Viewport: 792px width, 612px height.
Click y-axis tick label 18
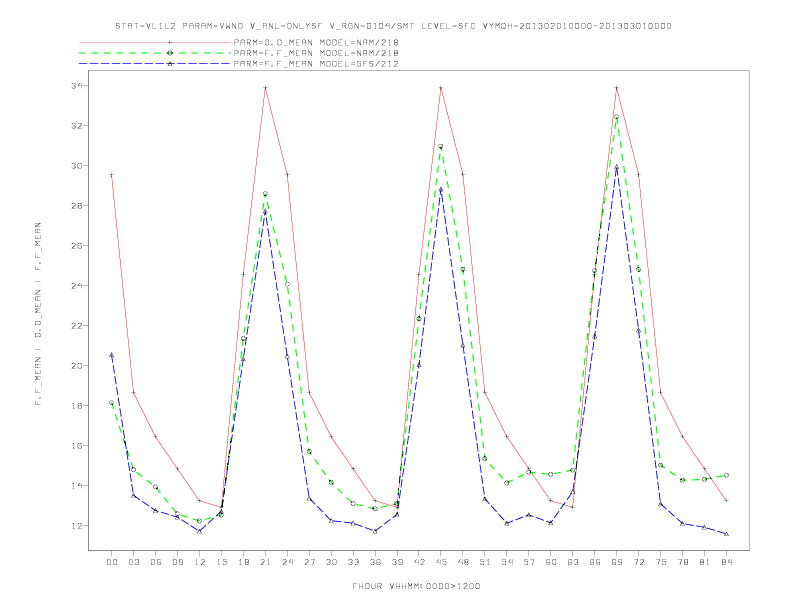tap(77, 405)
